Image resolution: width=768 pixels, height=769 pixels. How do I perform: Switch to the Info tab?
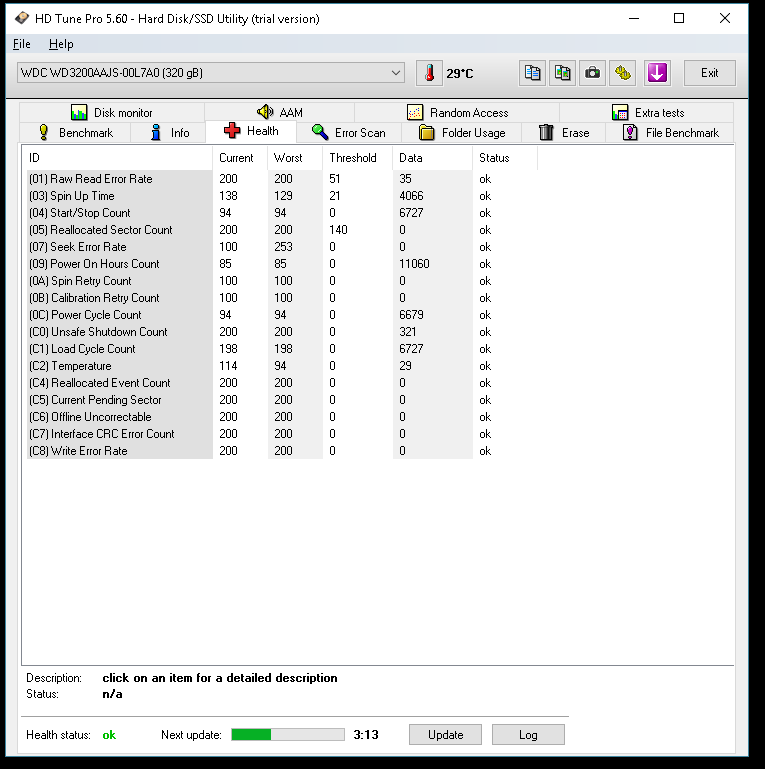pos(169,133)
